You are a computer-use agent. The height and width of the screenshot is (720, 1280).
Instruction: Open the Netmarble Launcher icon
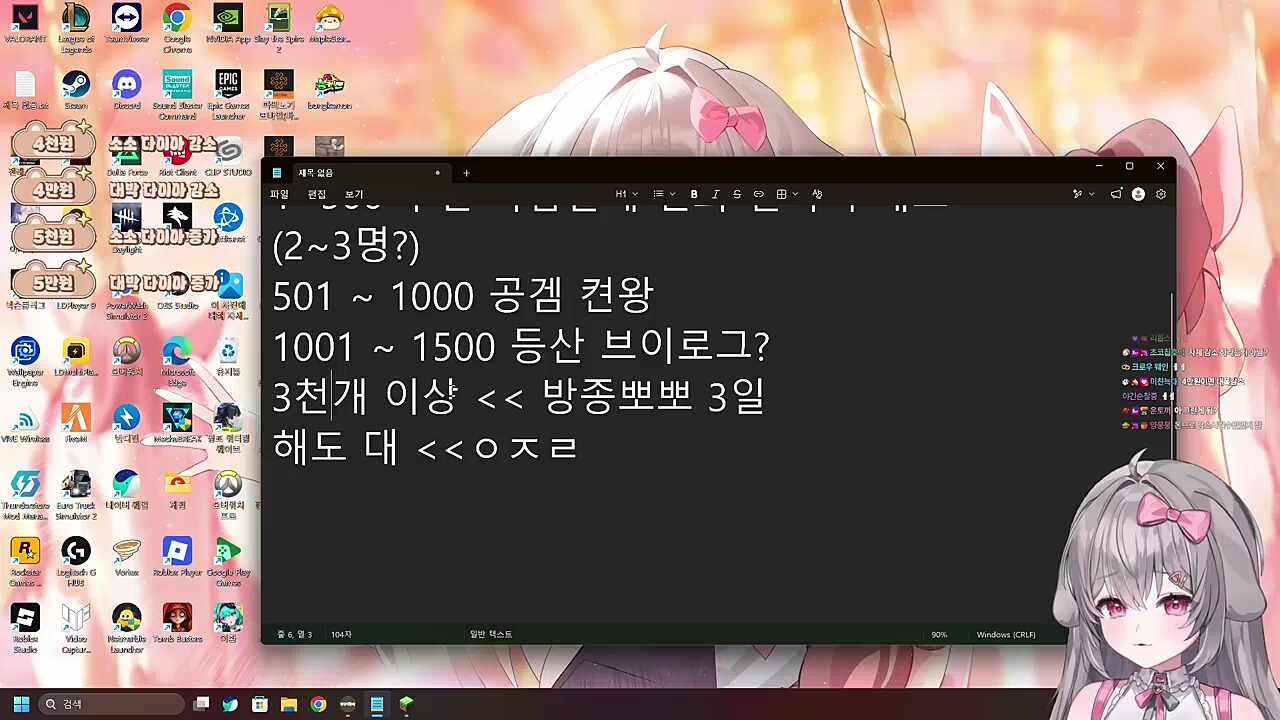click(127, 628)
